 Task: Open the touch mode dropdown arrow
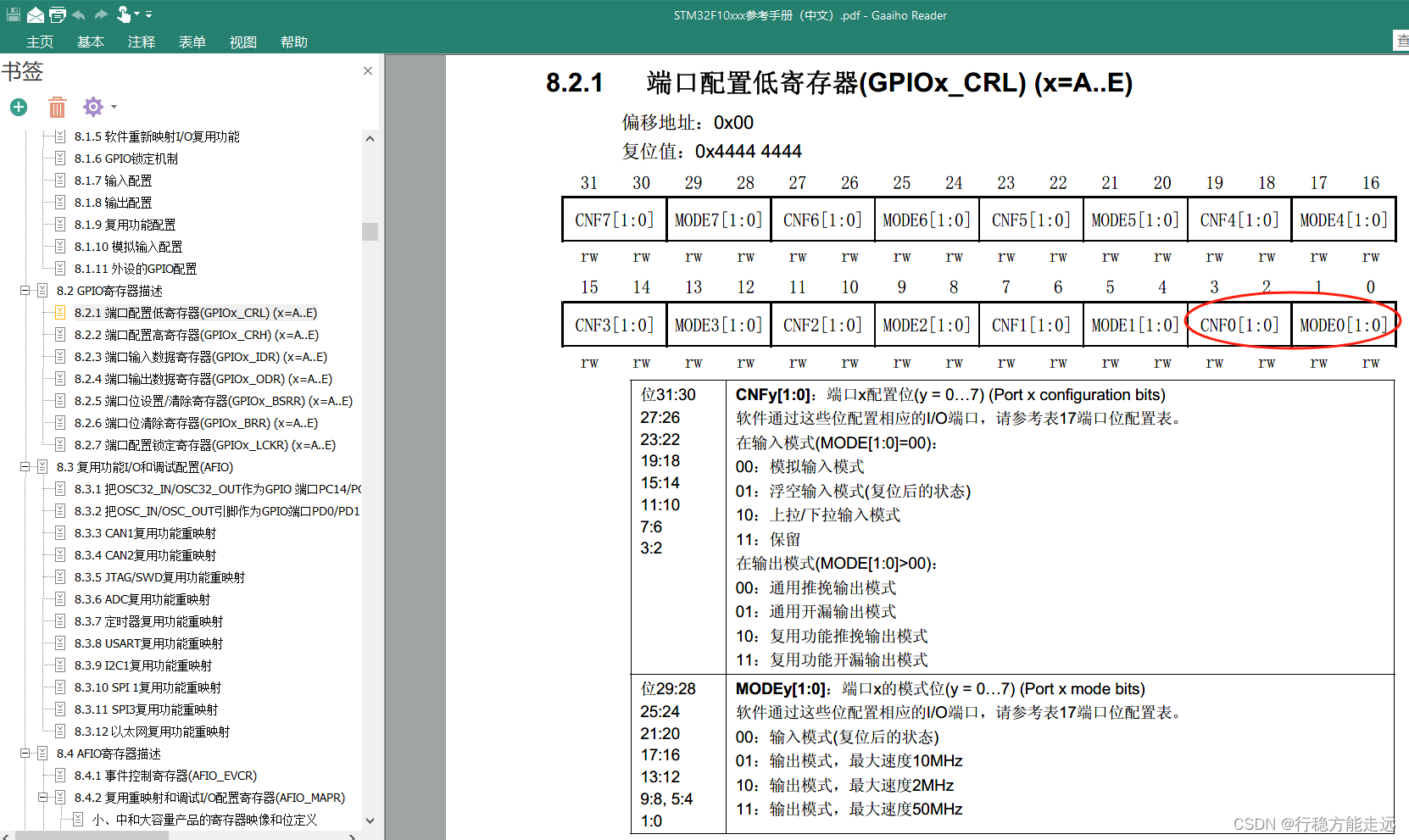[x=136, y=14]
